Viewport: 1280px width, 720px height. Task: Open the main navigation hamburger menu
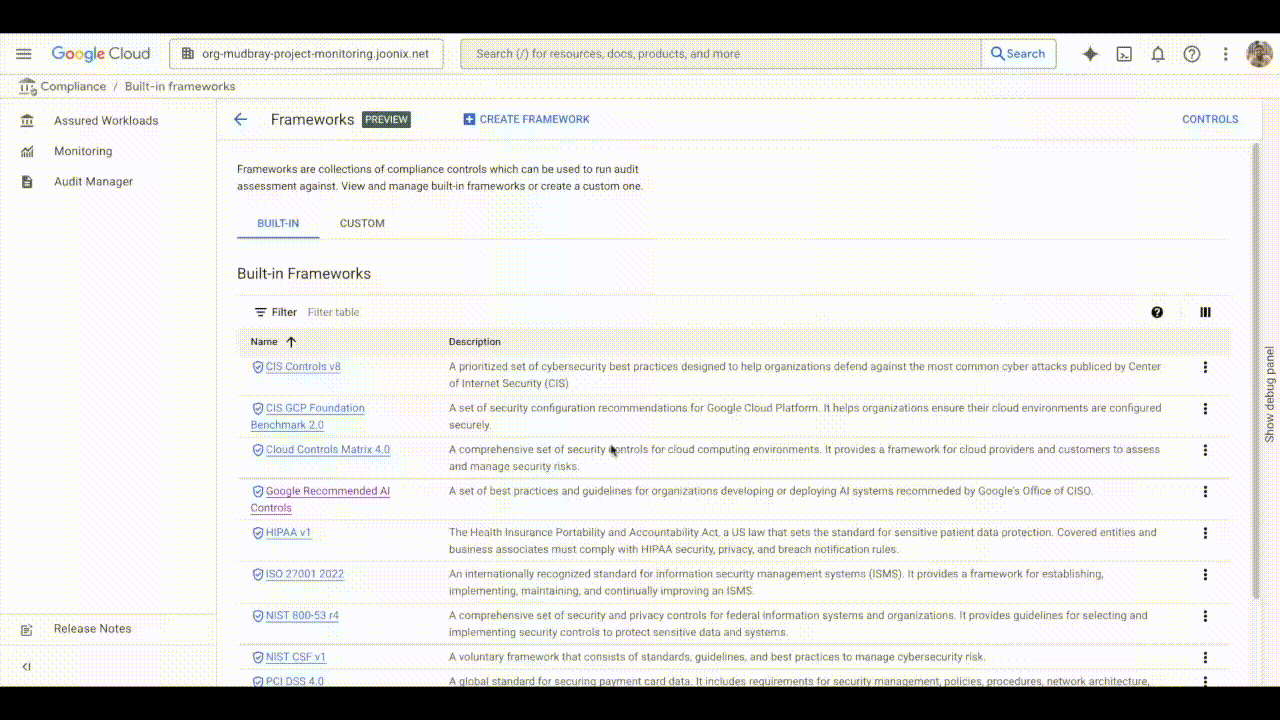[x=24, y=54]
